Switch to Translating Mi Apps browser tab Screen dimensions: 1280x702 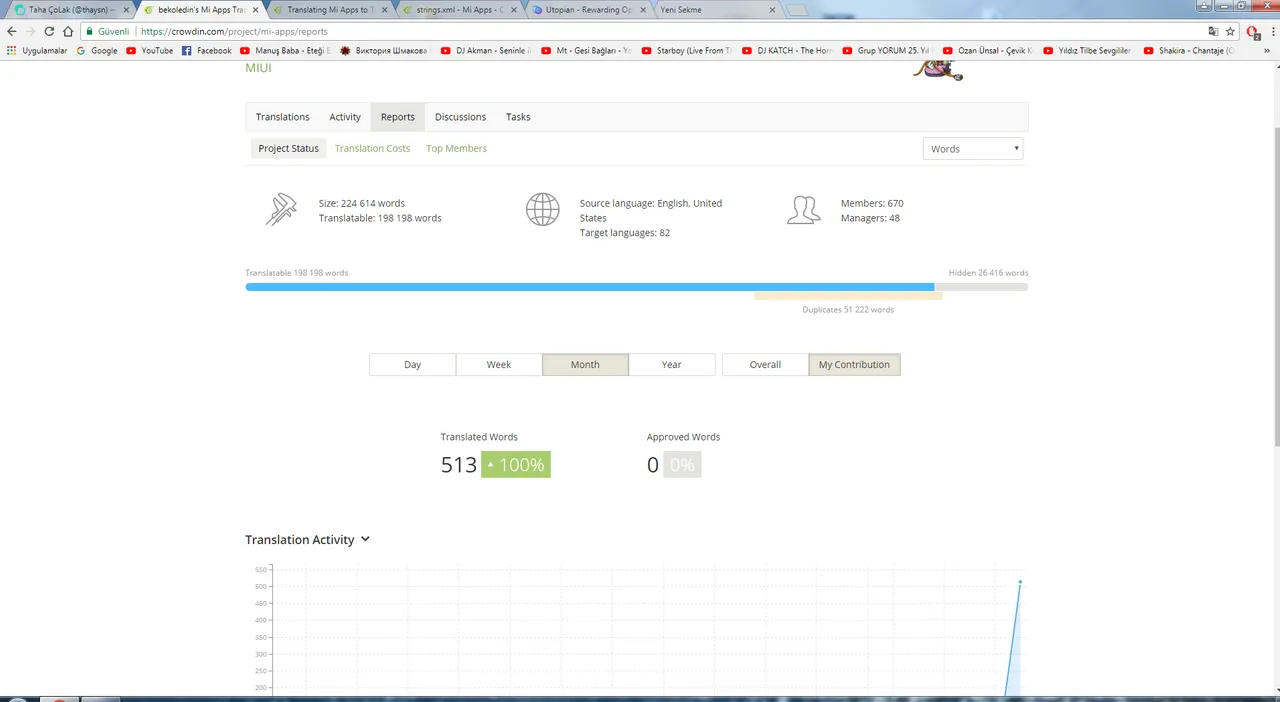pos(330,10)
